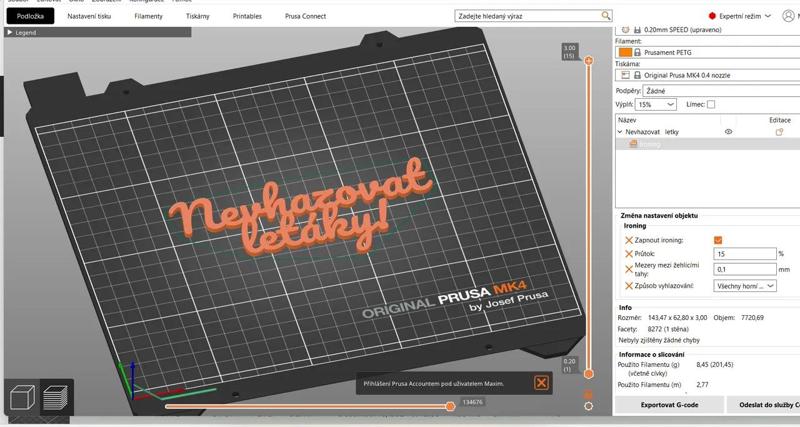Expand the Legend panel
The image size is (800, 427).
(97, 32)
